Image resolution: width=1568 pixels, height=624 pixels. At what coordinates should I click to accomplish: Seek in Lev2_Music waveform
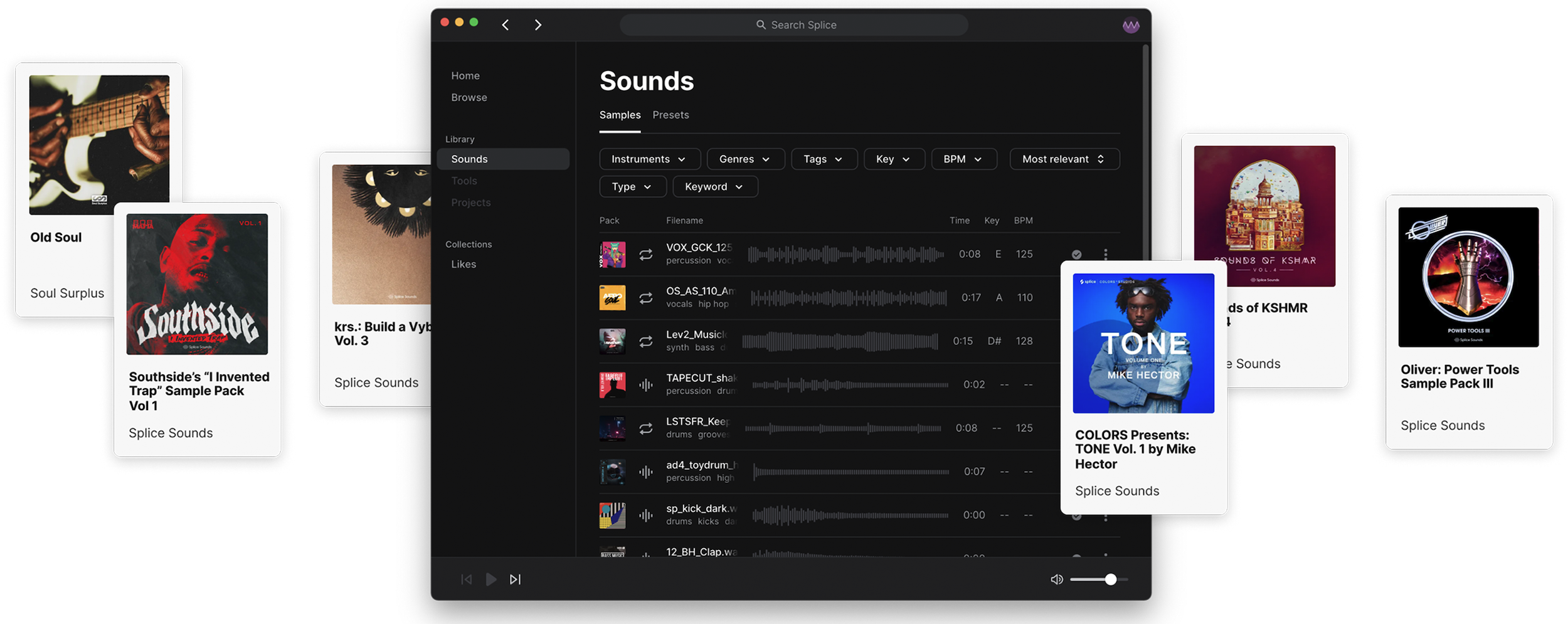point(840,341)
